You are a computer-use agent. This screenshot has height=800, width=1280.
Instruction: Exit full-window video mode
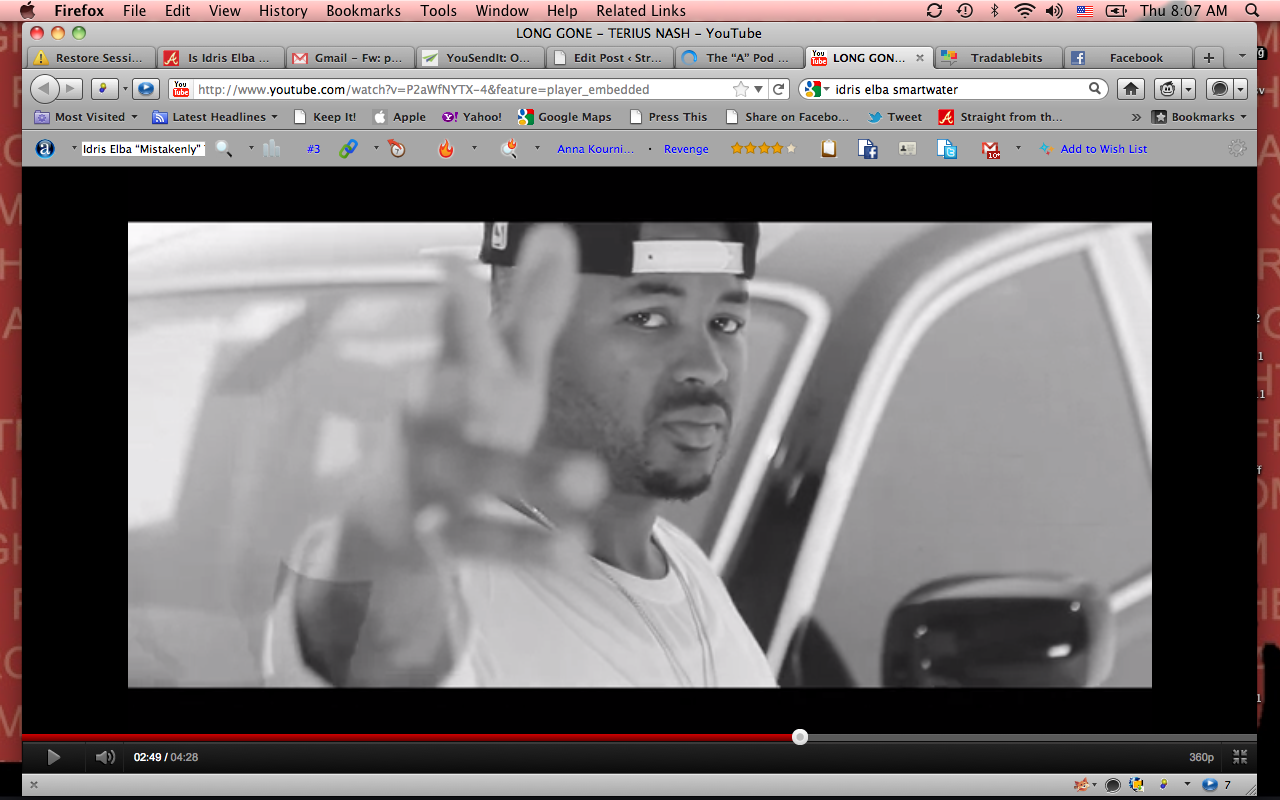coord(1240,757)
